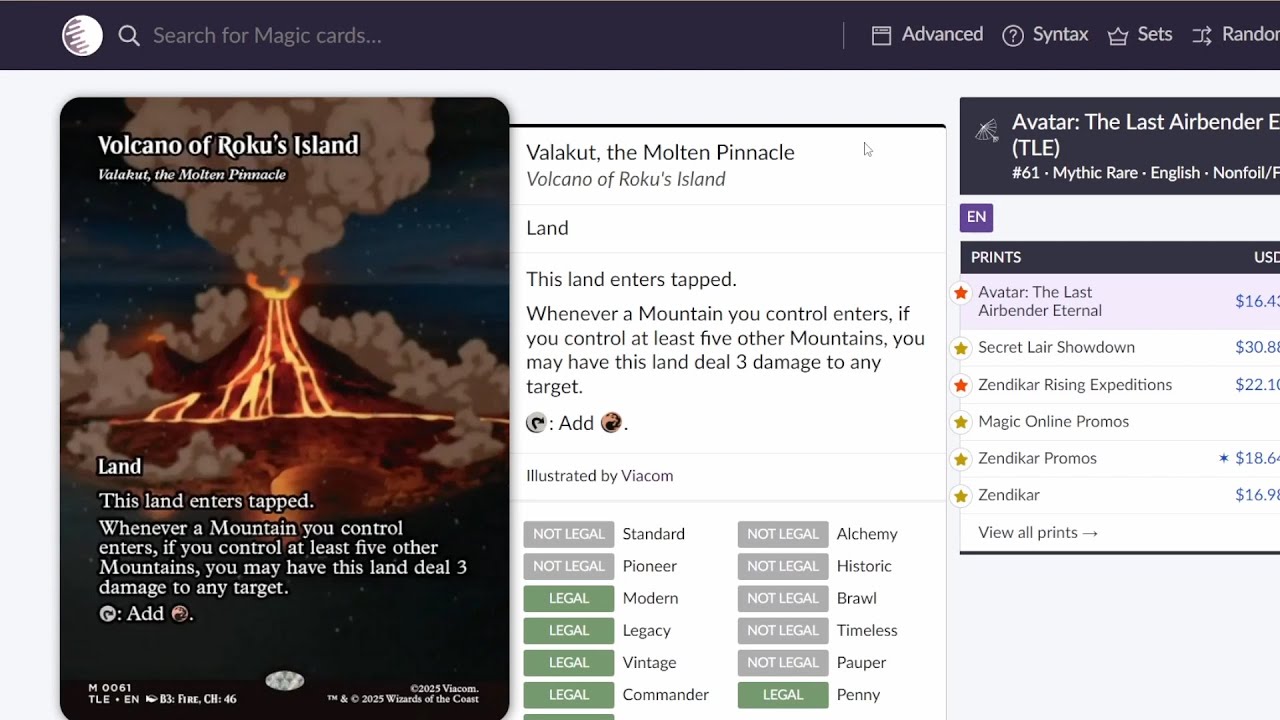Click the LEGAL badge for Vintage
The width and height of the screenshot is (1280, 720).
568,662
